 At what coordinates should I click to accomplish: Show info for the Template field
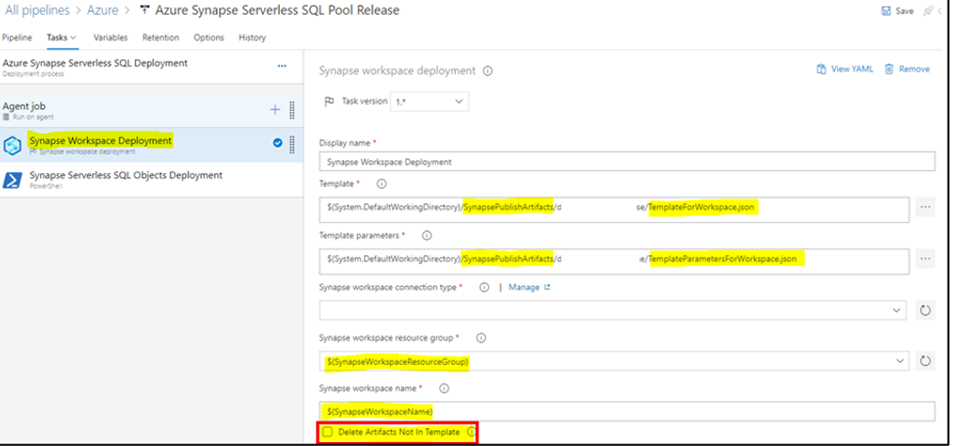coord(382,184)
